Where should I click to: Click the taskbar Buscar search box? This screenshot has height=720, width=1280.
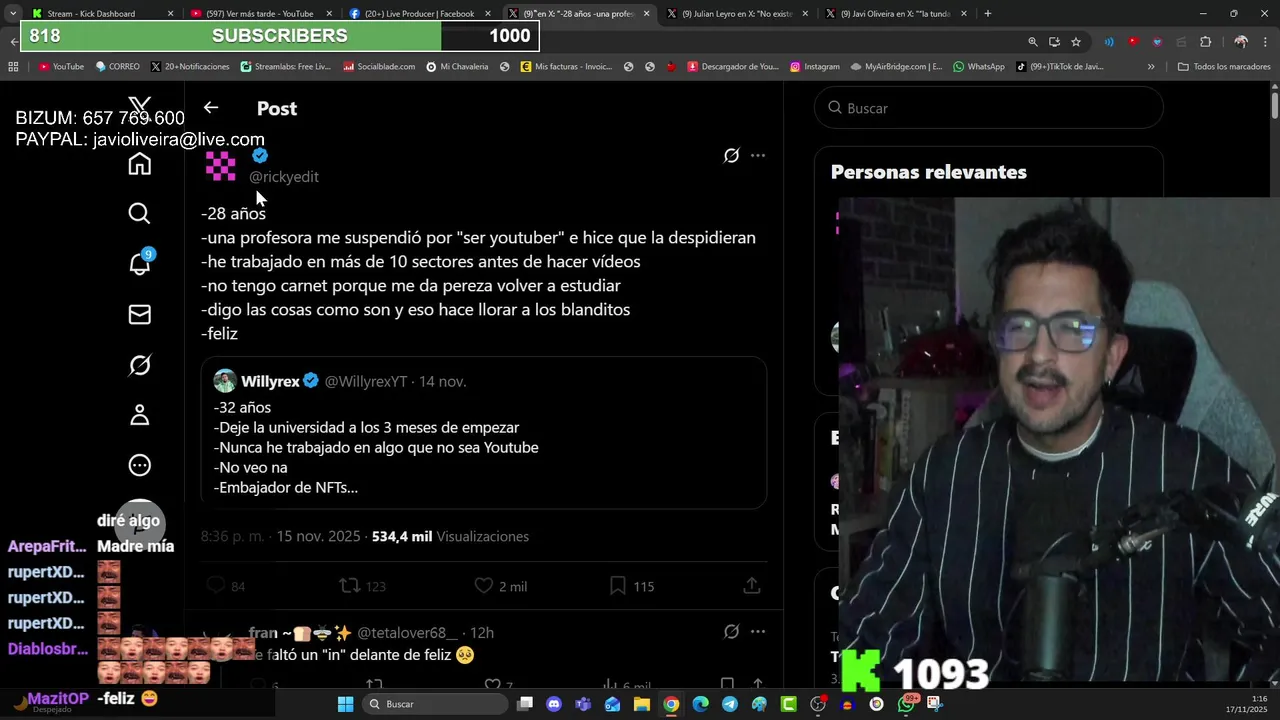[434, 704]
